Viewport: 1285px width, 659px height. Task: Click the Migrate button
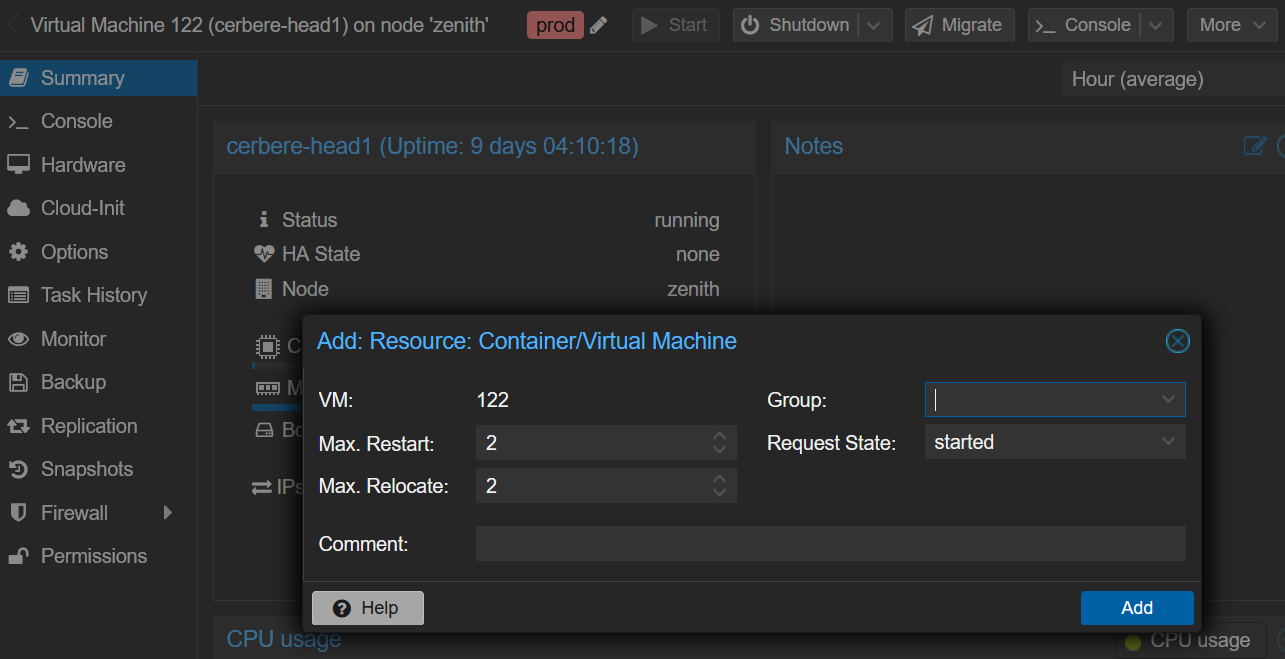pyautogui.click(x=959, y=26)
